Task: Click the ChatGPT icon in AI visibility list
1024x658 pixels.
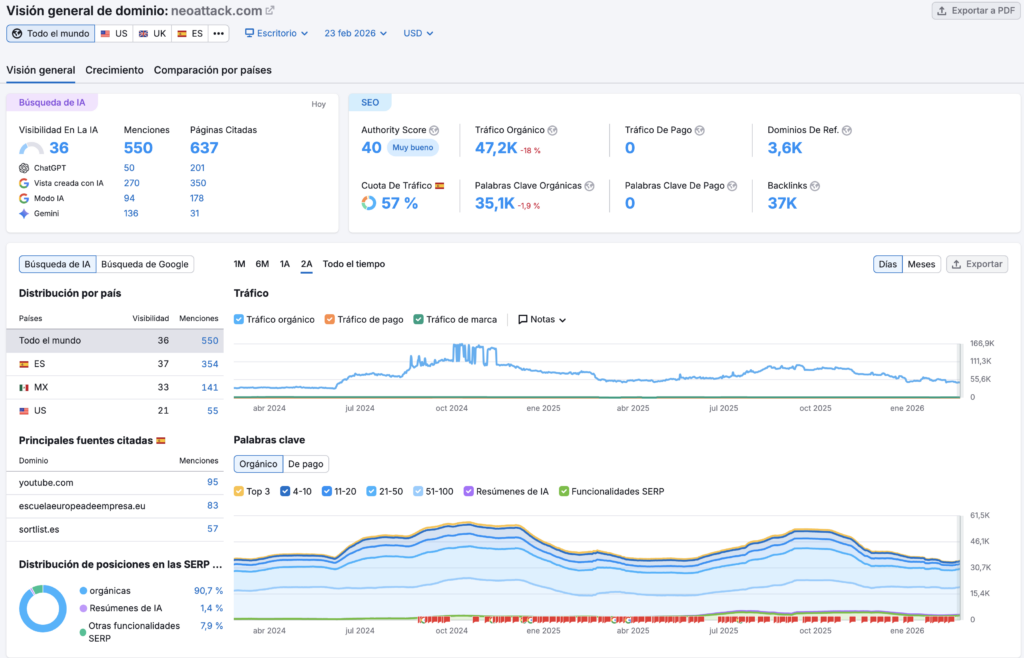Action: pyautogui.click(x=24, y=168)
